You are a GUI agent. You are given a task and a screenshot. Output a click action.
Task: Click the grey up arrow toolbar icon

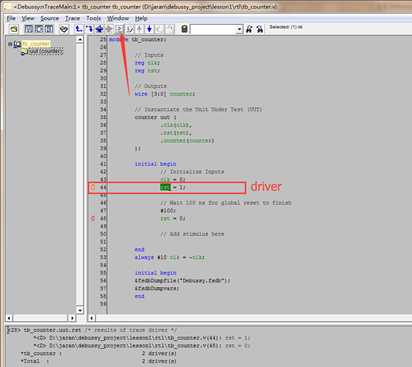[140, 29]
